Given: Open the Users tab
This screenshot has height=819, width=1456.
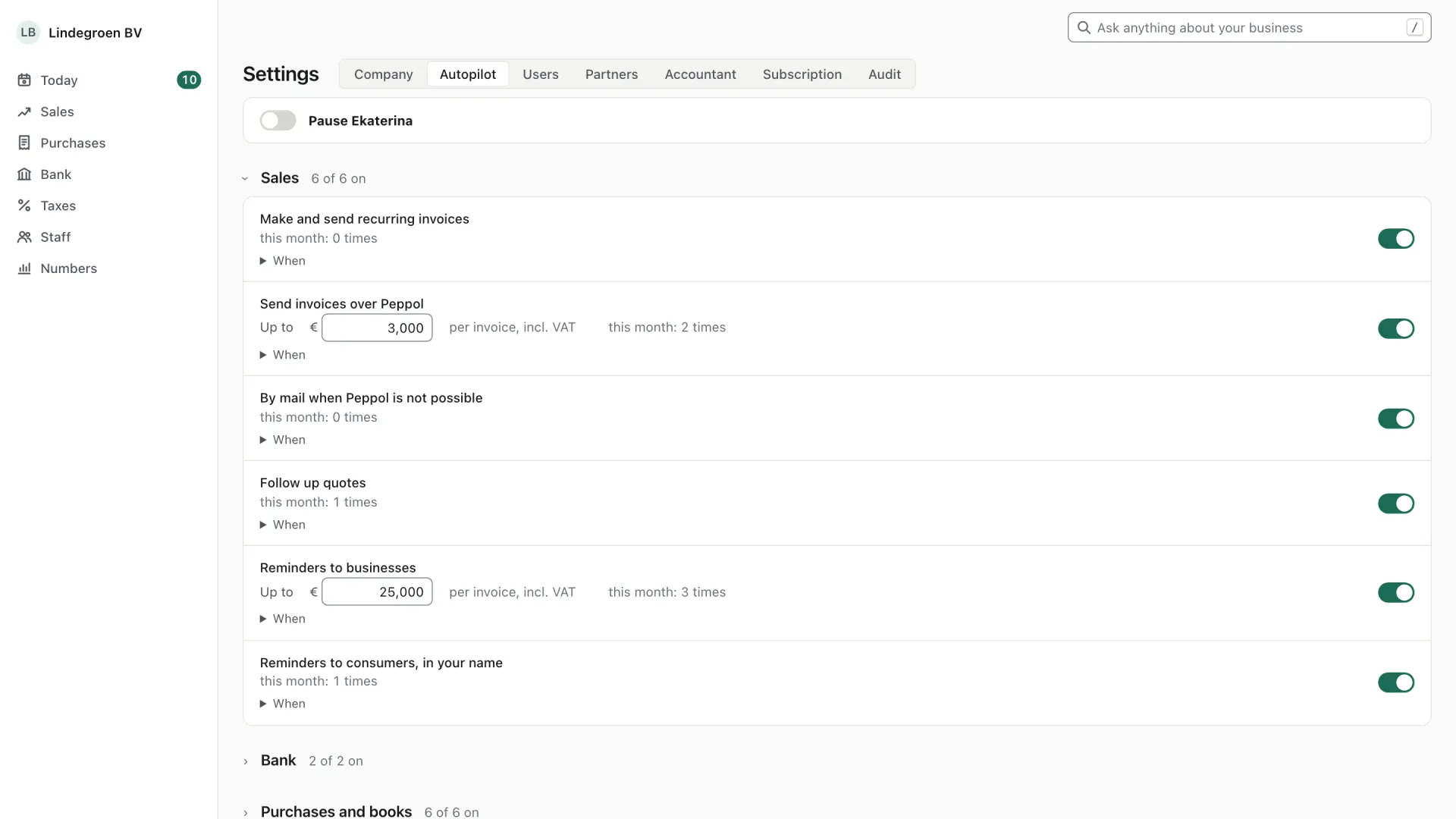Looking at the screenshot, I should (x=540, y=74).
